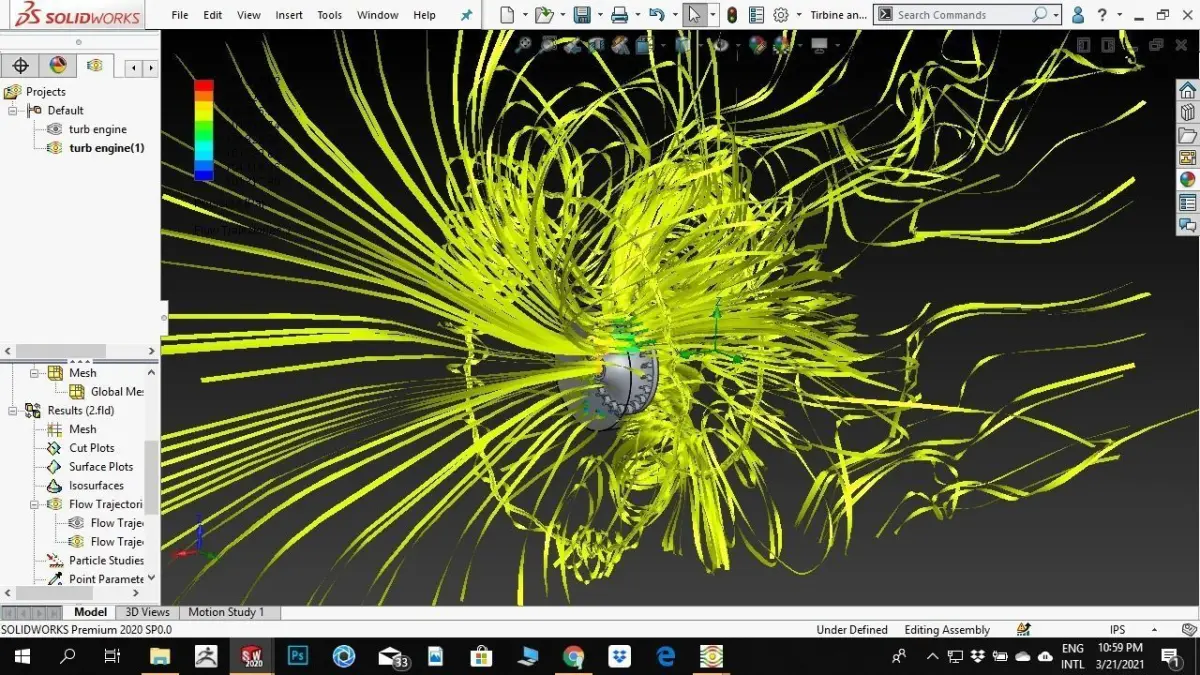Click the color legend bar in viewport
Image resolution: width=1200 pixels, height=675 pixels.
tap(203, 130)
